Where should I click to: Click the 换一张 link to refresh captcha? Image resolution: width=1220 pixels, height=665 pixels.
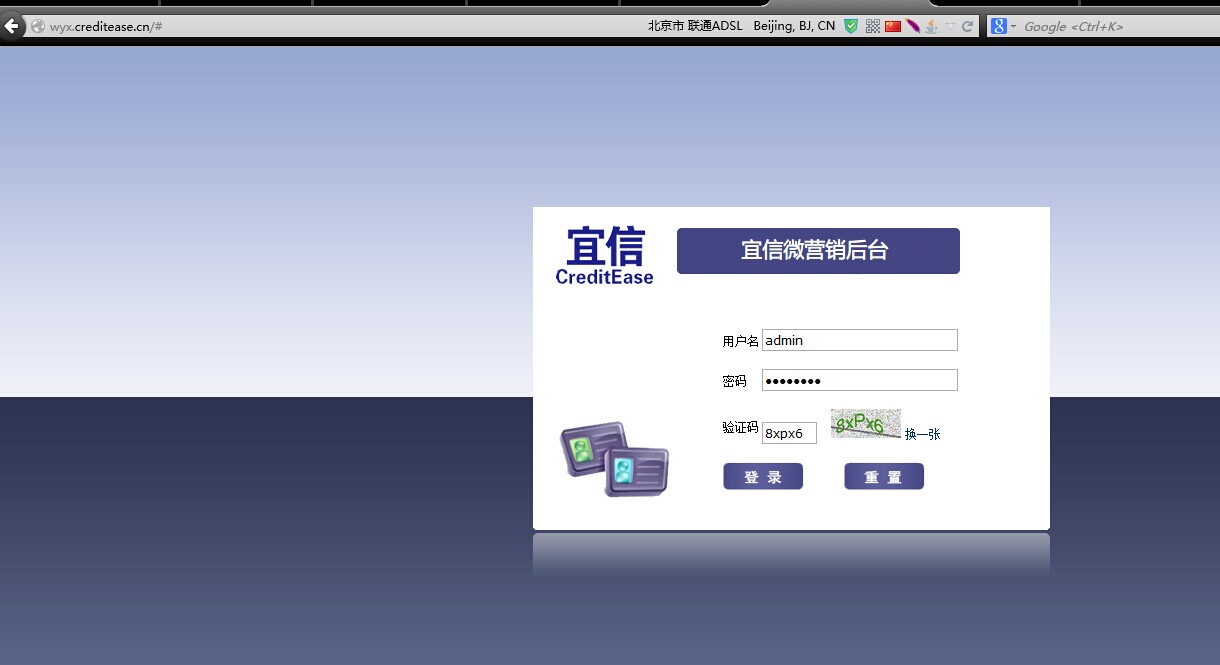(x=922, y=434)
